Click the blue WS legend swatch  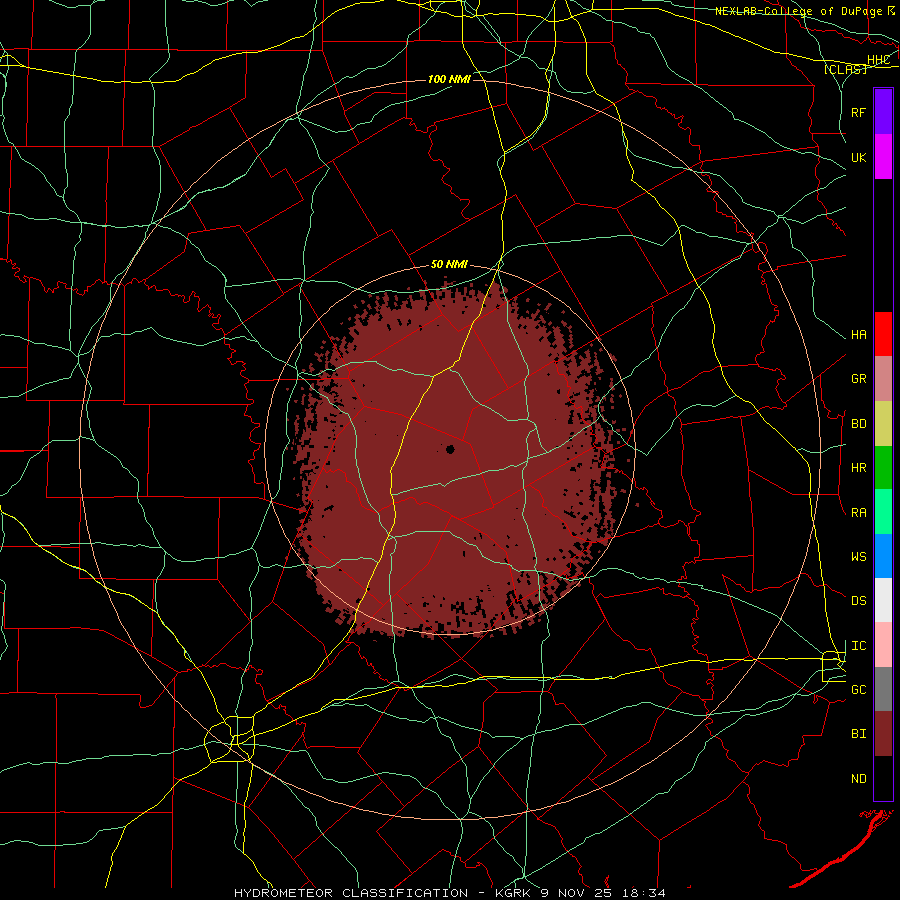pyautogui.click(x=883, y=556)
